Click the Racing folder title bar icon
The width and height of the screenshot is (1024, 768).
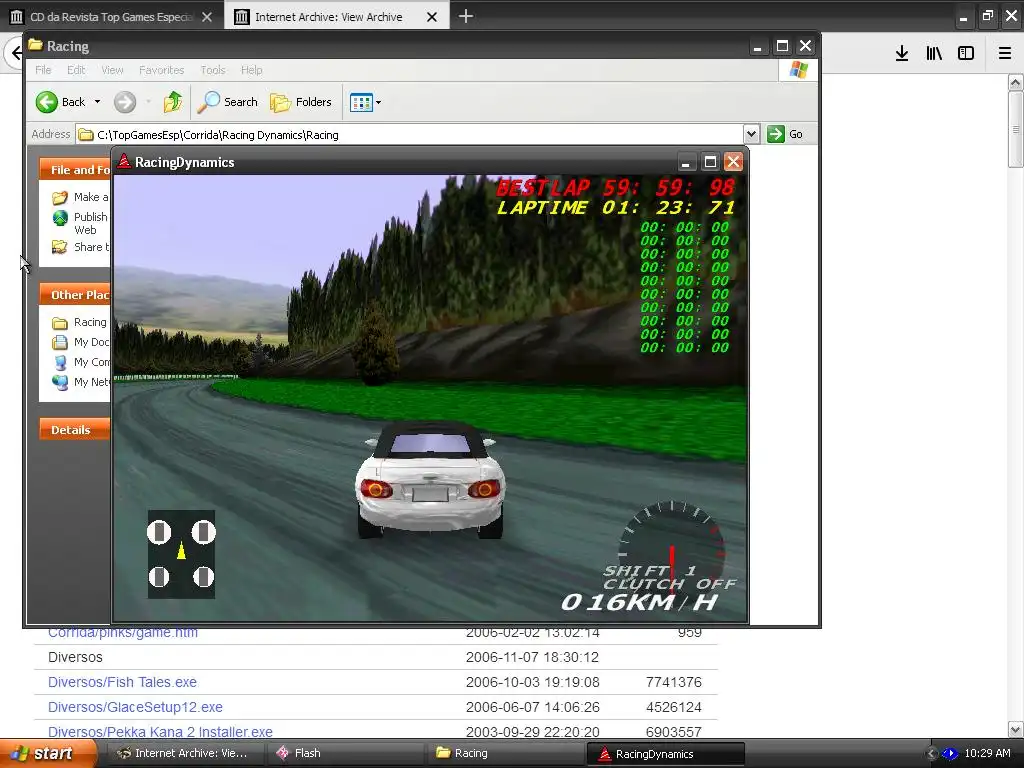pyautogui.click(x=35, y=45)
